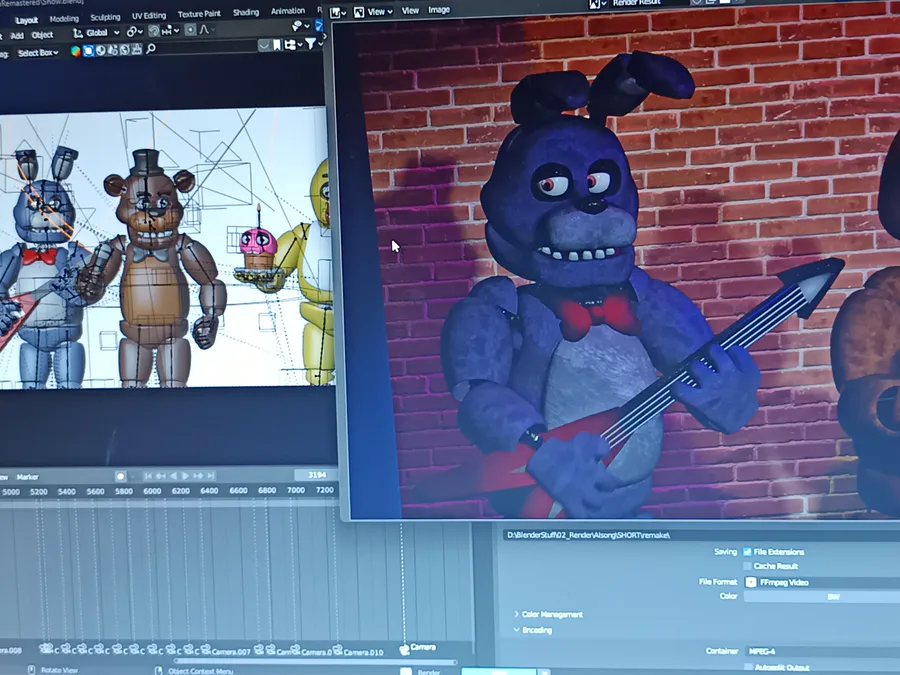Open the proportional falloff curve dropdown
The image size is (900, 675).
207,29
